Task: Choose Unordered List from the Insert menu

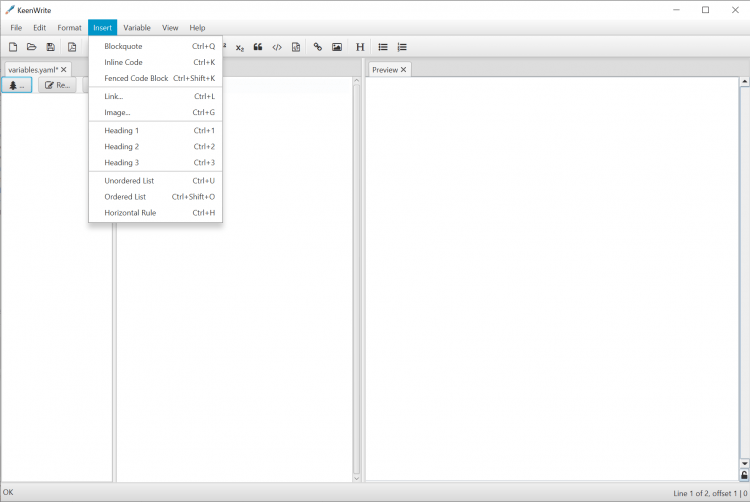Action: (x=155, y=181)
